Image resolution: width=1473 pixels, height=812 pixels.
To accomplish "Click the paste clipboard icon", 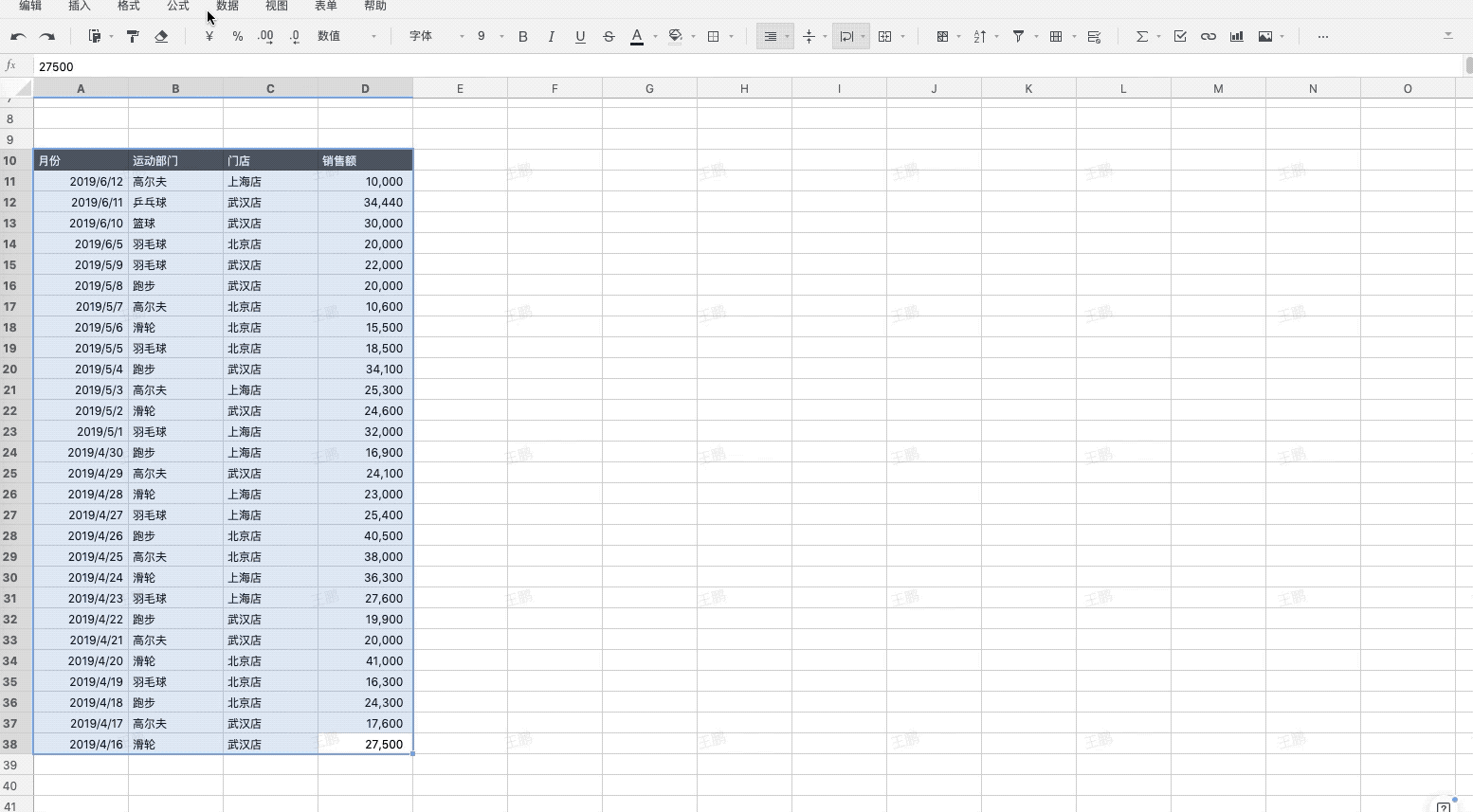I will click(x=95, y=37).
